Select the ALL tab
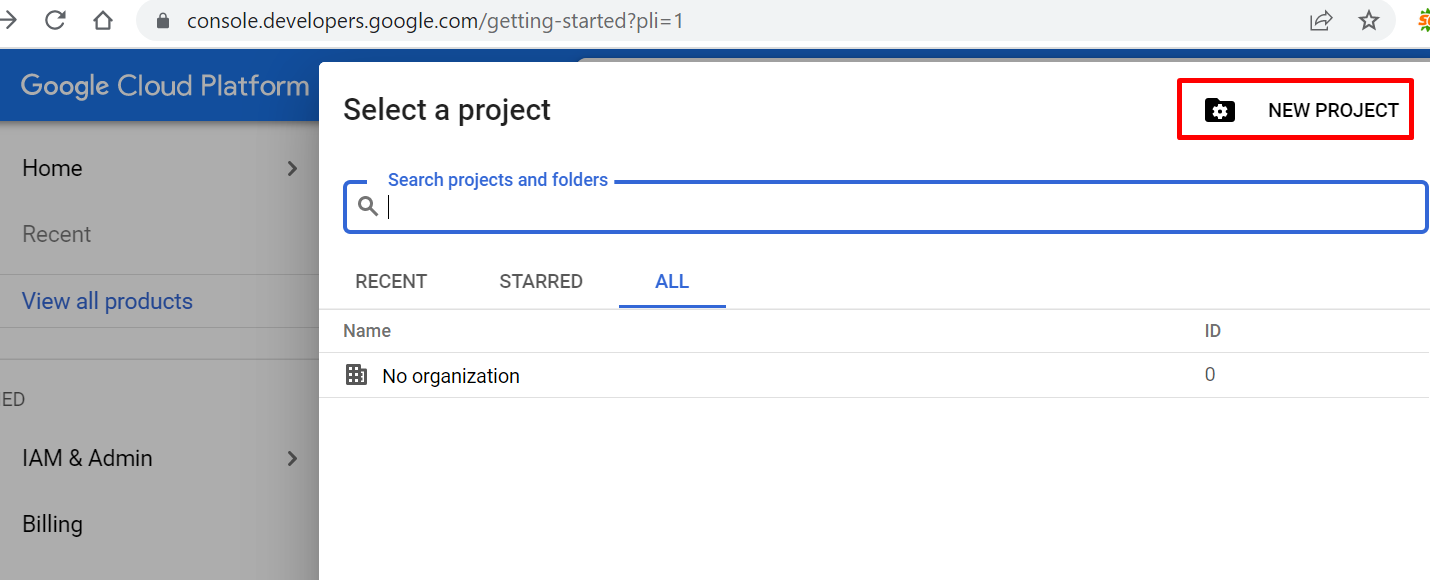Viewport: 1430px width, 580px height. (x=672, y=282)
